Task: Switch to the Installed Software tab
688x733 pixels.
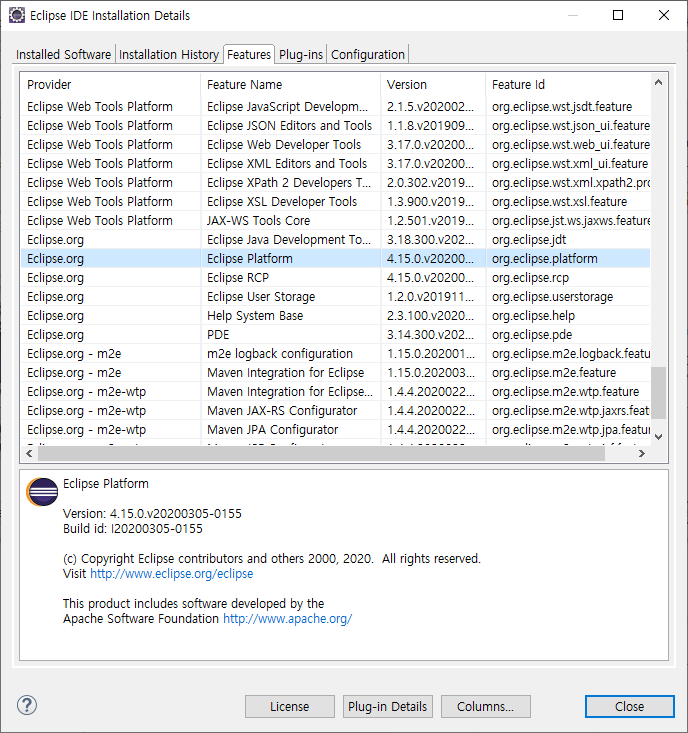Action: 63,55
